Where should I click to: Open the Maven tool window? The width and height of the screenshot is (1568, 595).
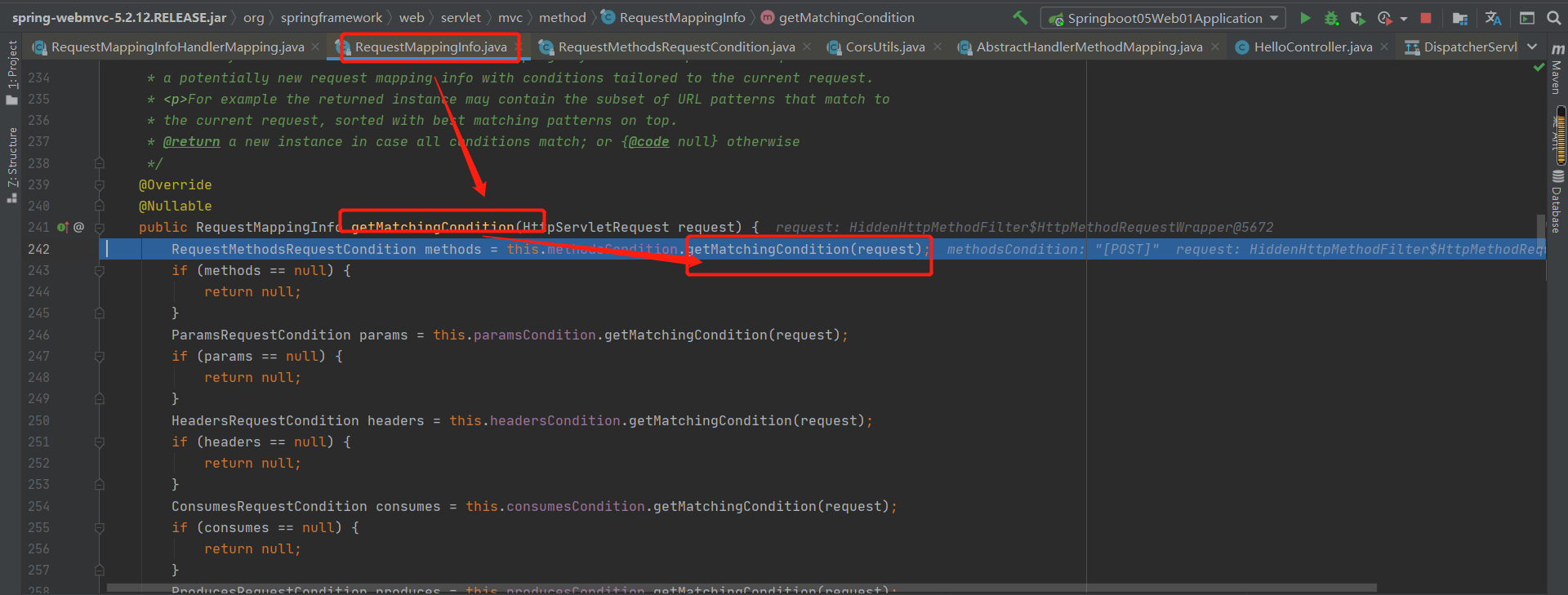[1557, 69]
